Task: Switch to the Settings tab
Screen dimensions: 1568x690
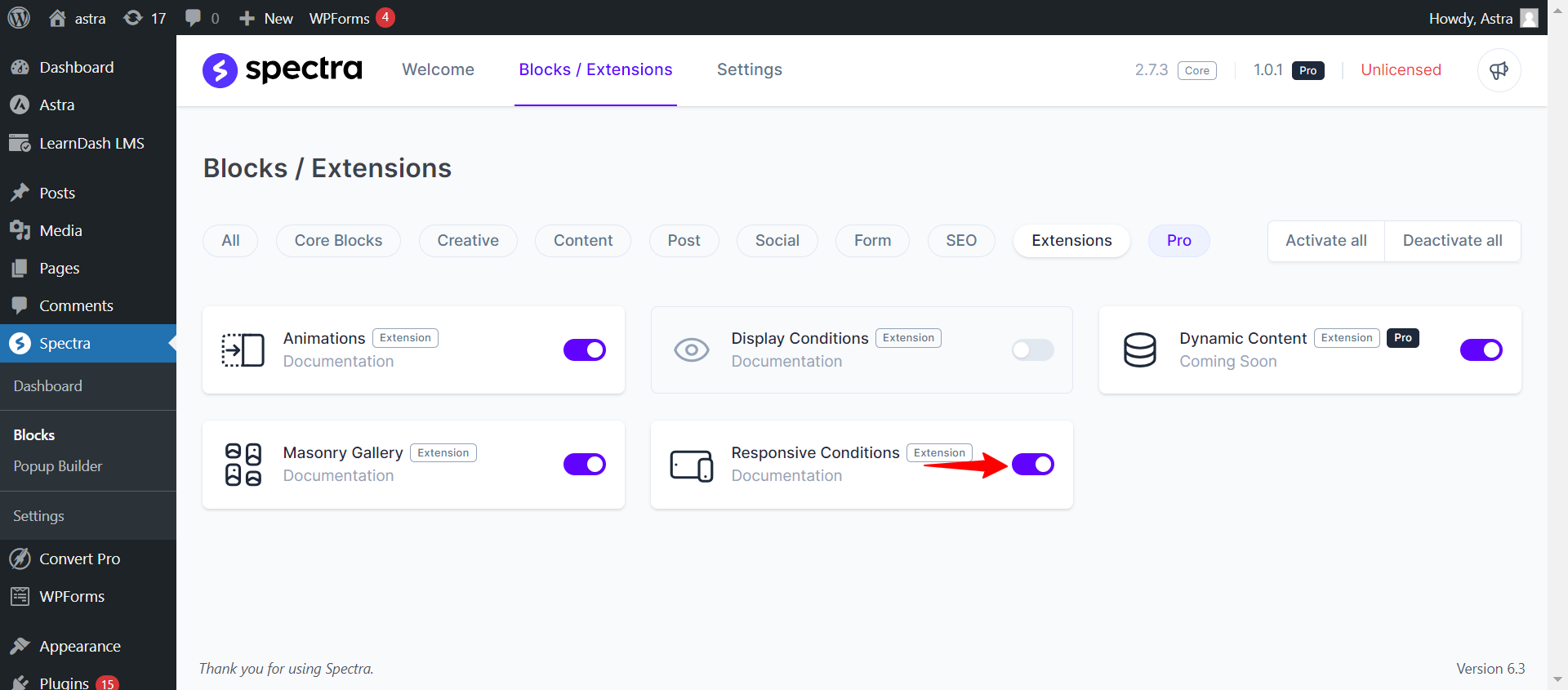Action: coord(749,70)
